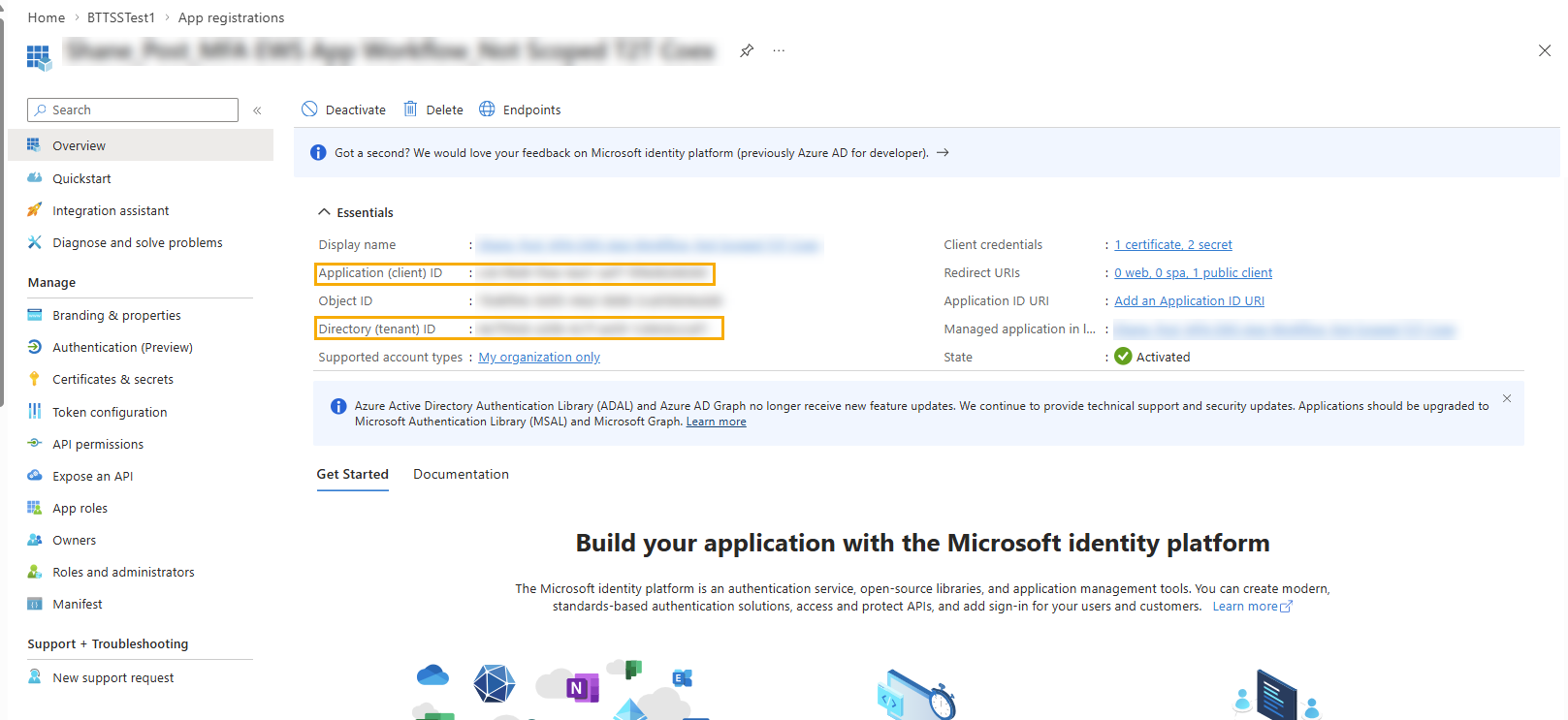The height and width of the screenshot is (720, 1568).
Task: Select the Get Started tab
Action: [x=352, y=474]
